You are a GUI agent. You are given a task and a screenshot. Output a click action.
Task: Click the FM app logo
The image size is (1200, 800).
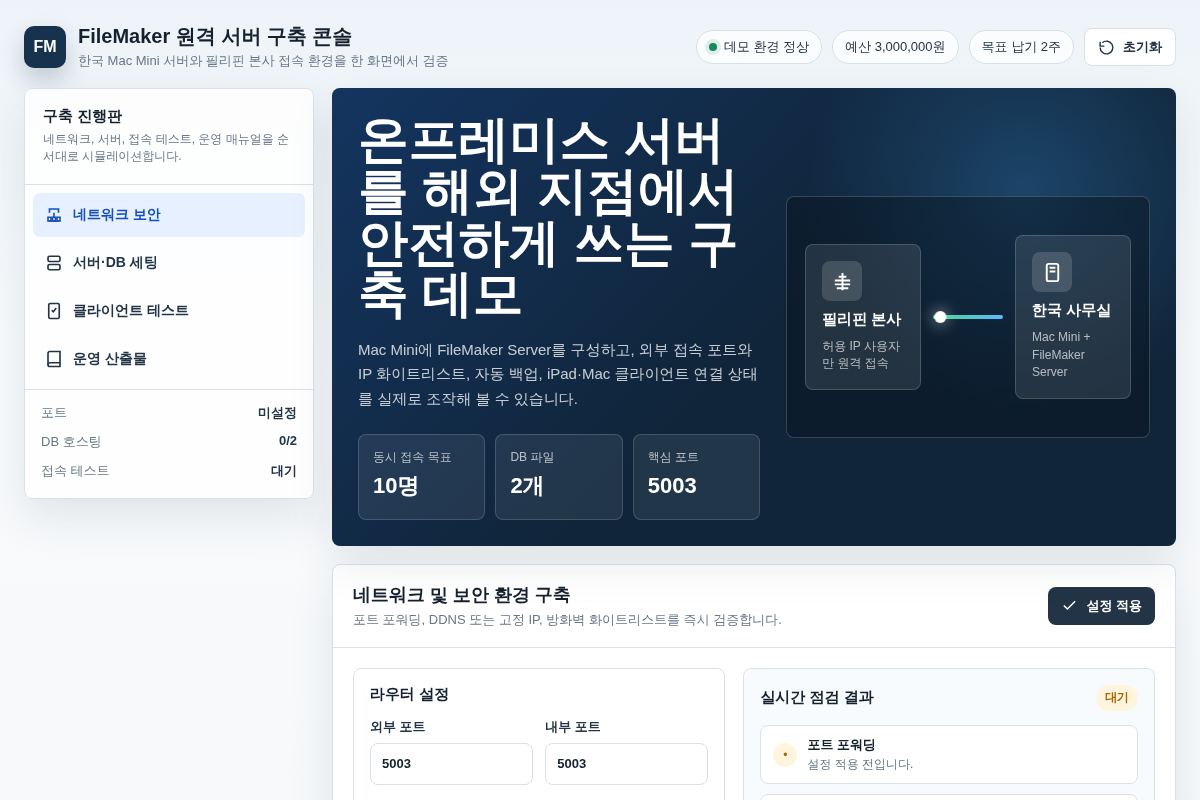point(45,47)
